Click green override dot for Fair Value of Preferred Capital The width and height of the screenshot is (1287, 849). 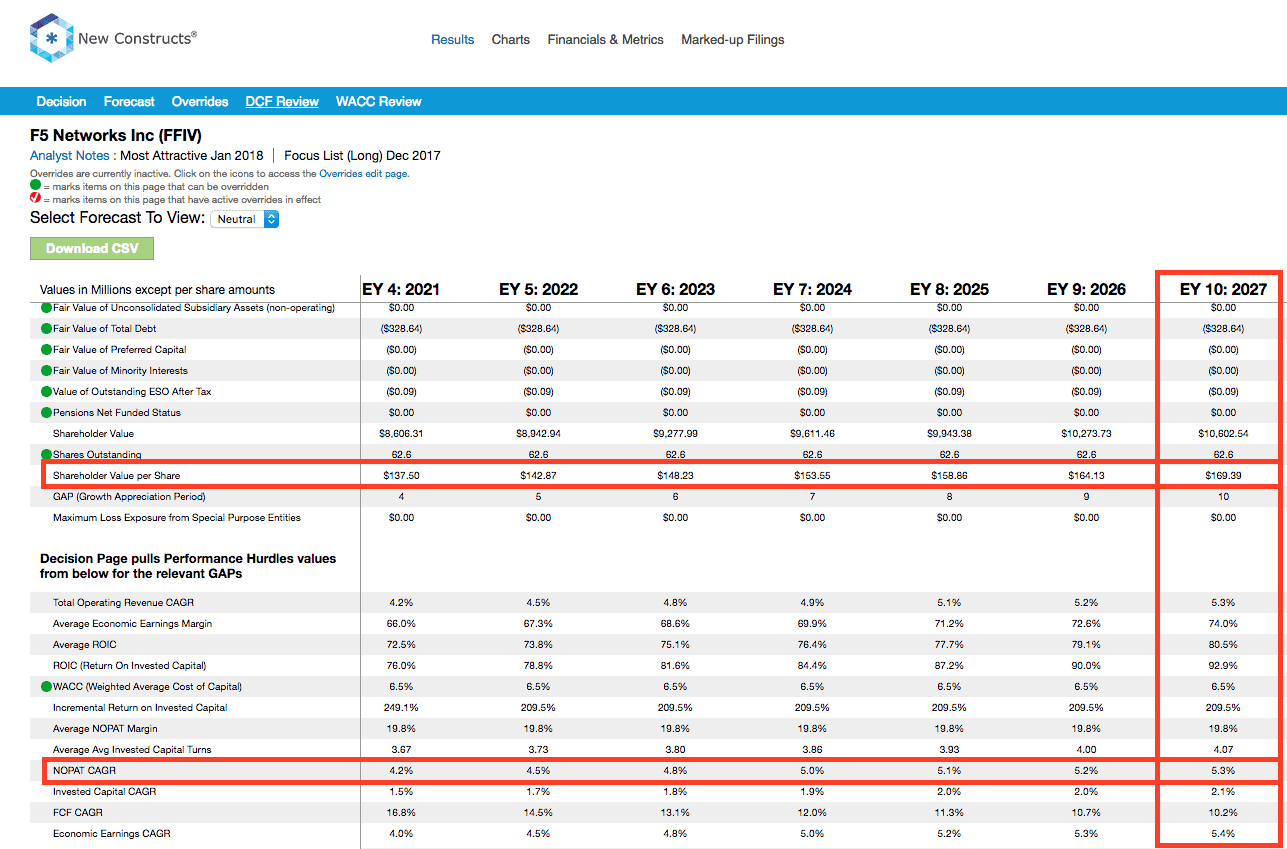tap(46, 349)
